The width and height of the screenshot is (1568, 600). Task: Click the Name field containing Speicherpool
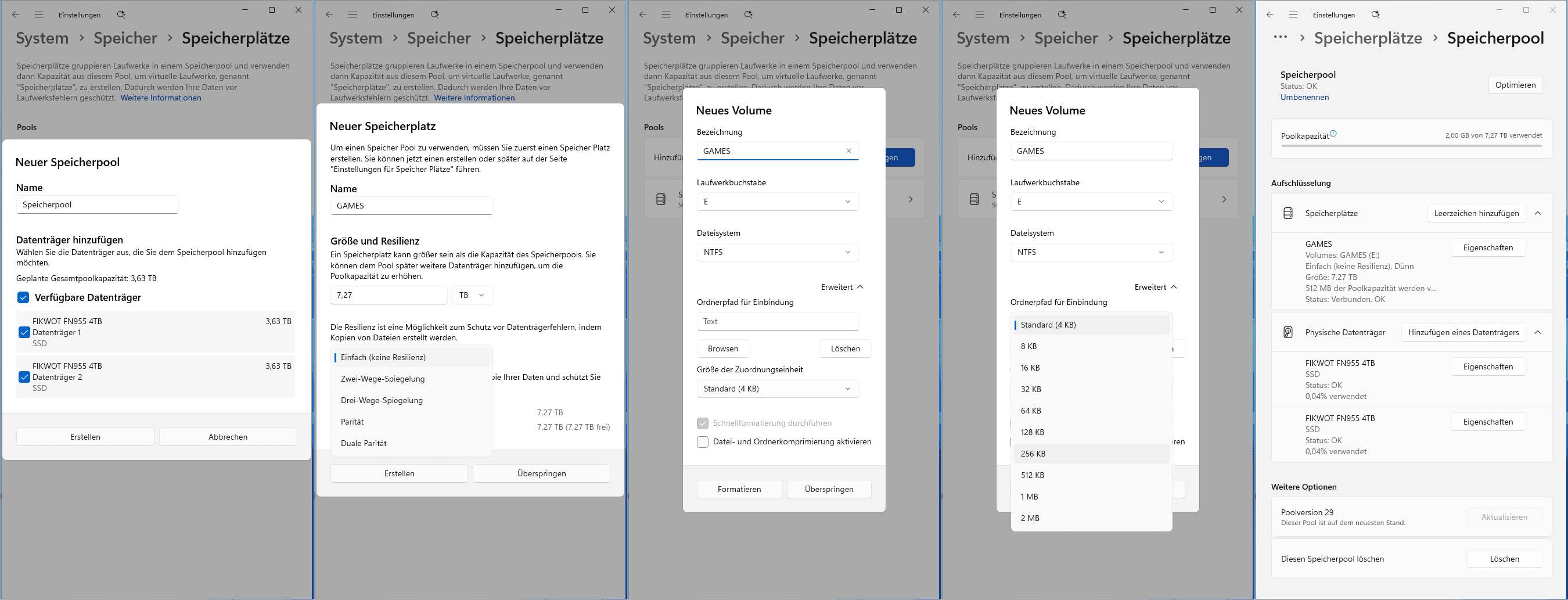coord(98,204)
